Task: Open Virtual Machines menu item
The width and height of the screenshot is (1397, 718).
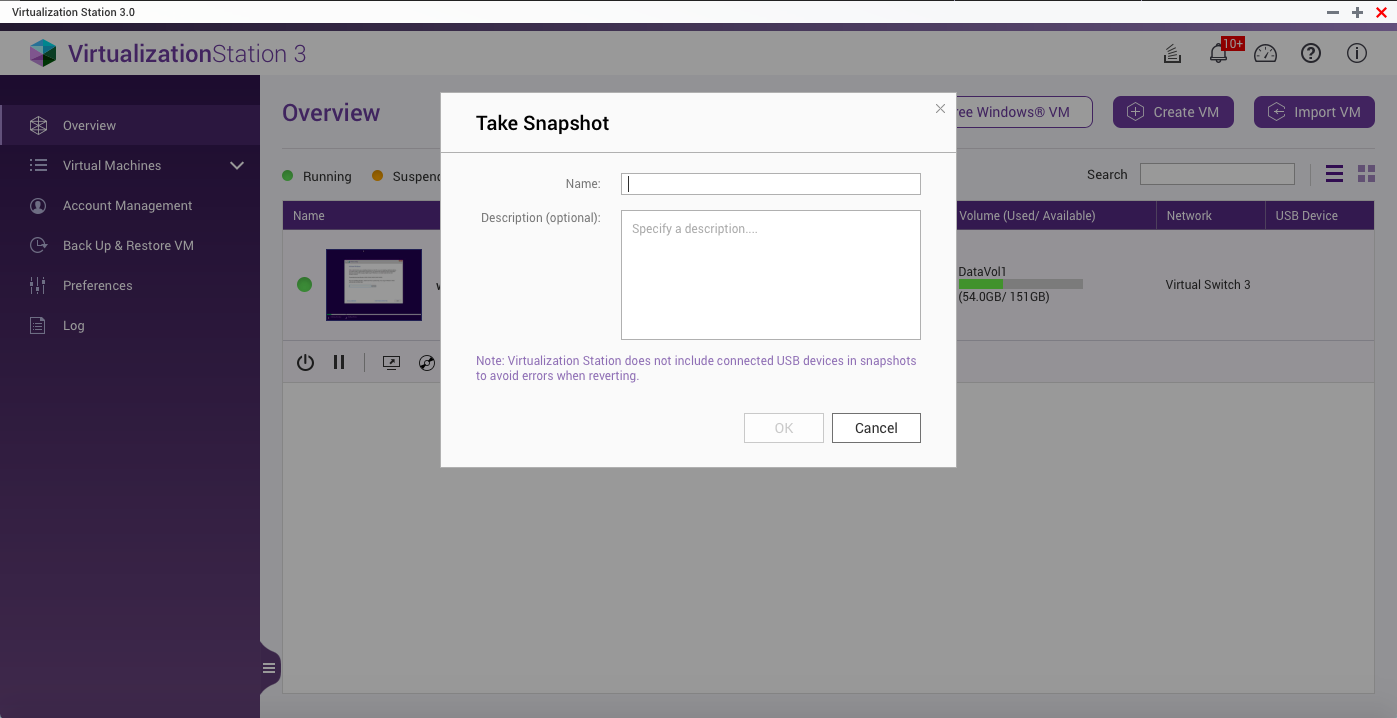Action: 130,165
